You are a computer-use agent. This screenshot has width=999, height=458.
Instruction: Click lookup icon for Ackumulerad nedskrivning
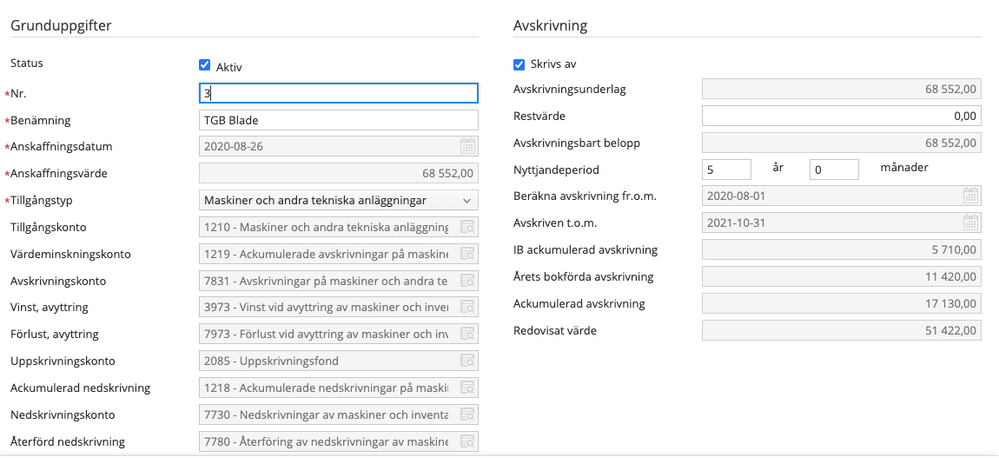pos(468,388)
